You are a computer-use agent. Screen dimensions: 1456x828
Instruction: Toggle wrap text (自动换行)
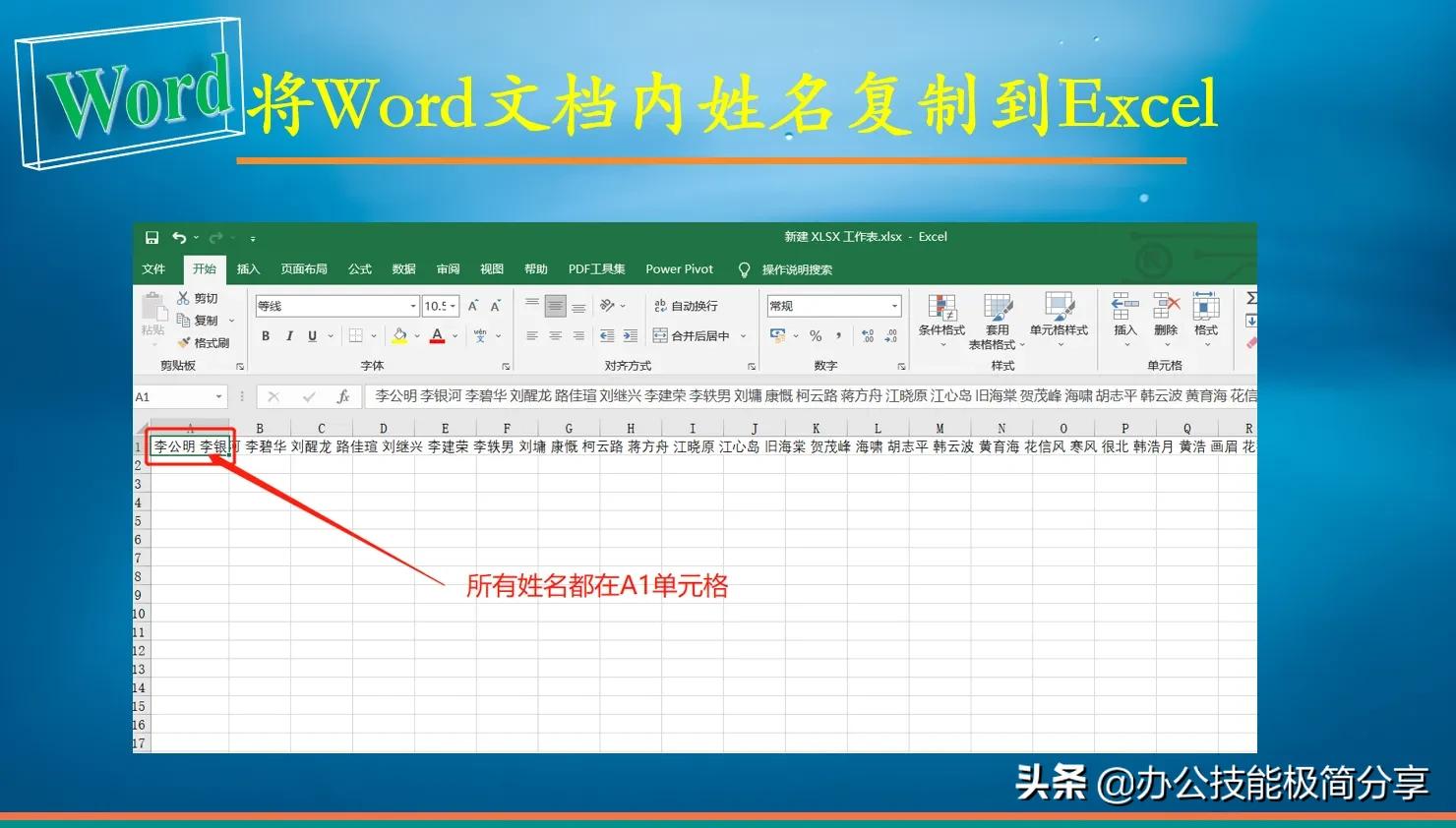point(686,306)
